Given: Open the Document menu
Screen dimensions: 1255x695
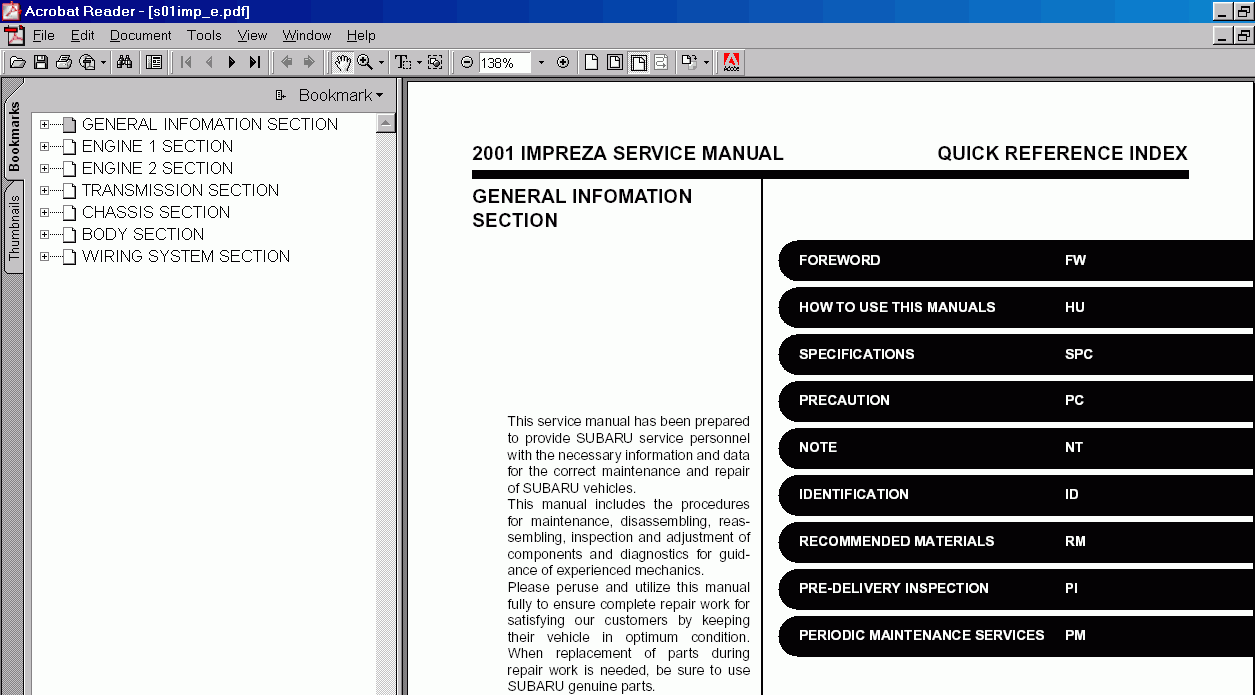Looking at the screenshot, I should pos(141,35).
